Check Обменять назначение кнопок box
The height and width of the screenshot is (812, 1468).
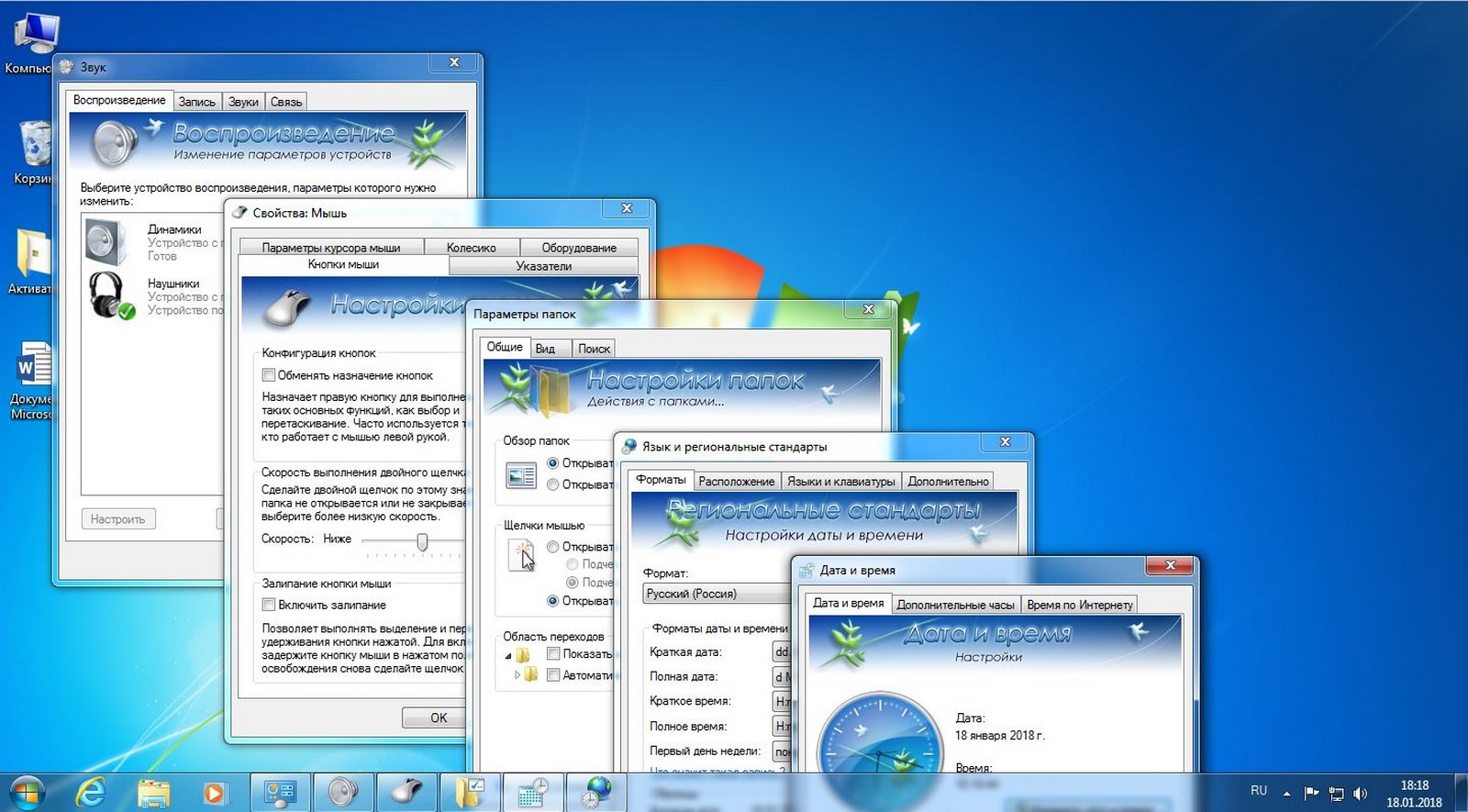[x=269, y=375]
